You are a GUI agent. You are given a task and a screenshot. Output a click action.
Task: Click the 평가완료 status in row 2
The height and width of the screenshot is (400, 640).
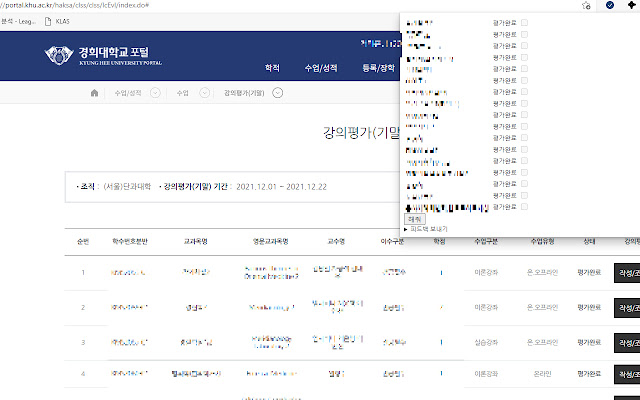[589, 307]
